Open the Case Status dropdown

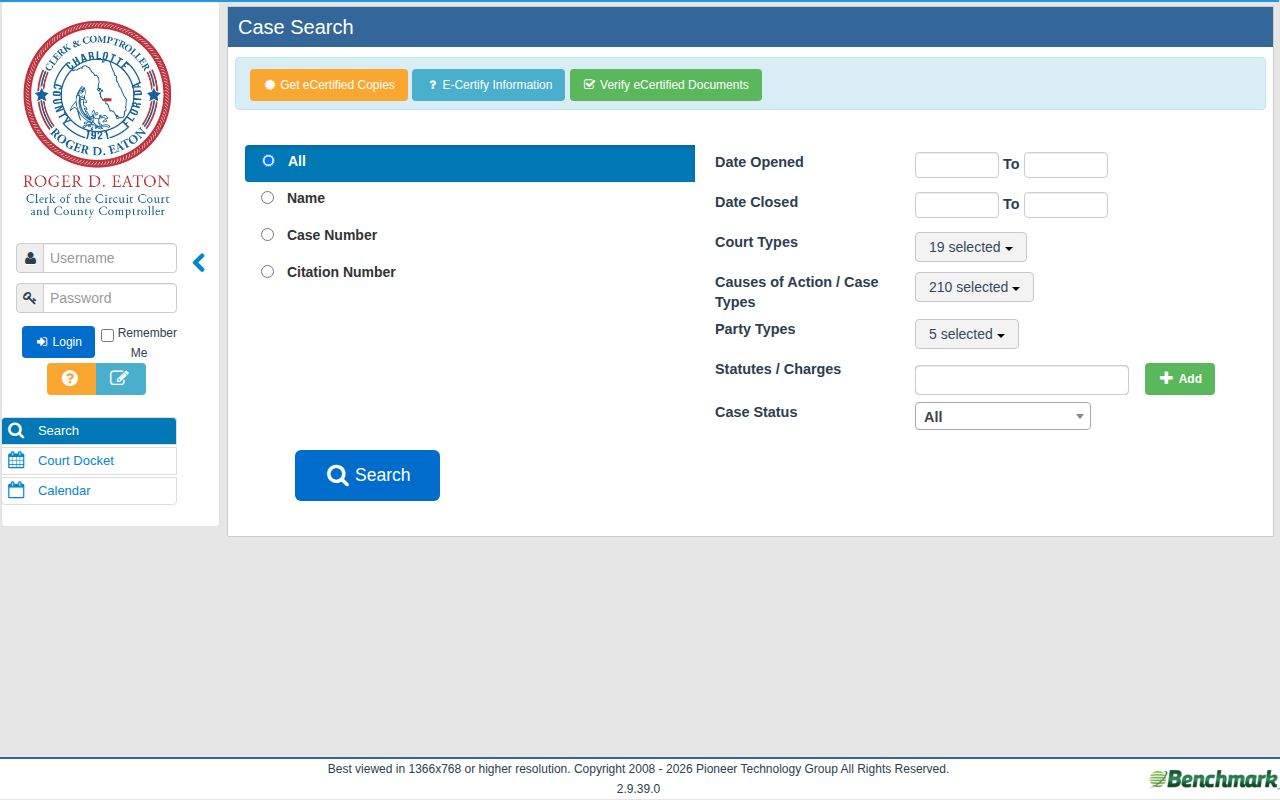click(1003, 416)
